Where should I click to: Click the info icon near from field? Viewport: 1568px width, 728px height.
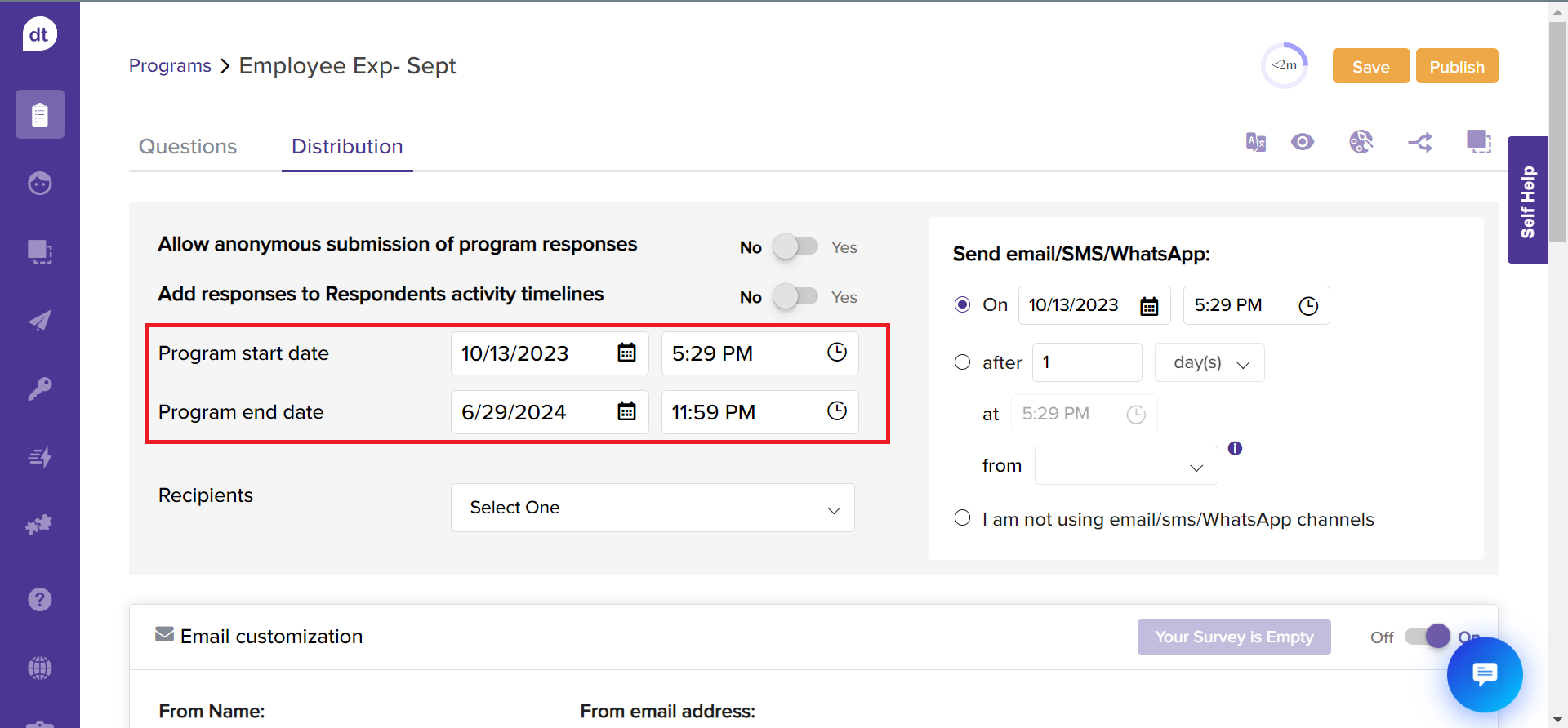pos(1235,448)
